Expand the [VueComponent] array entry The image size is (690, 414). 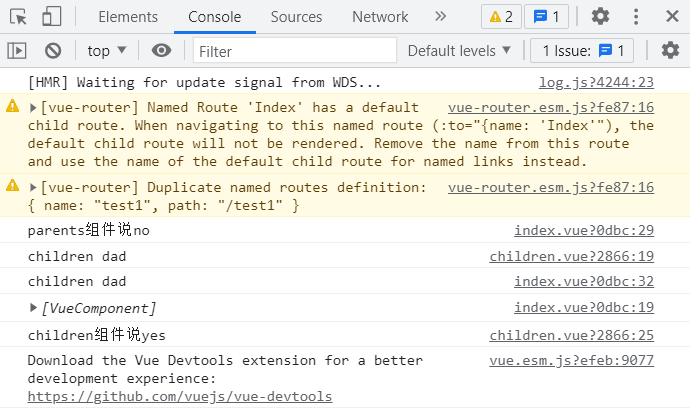33,308
